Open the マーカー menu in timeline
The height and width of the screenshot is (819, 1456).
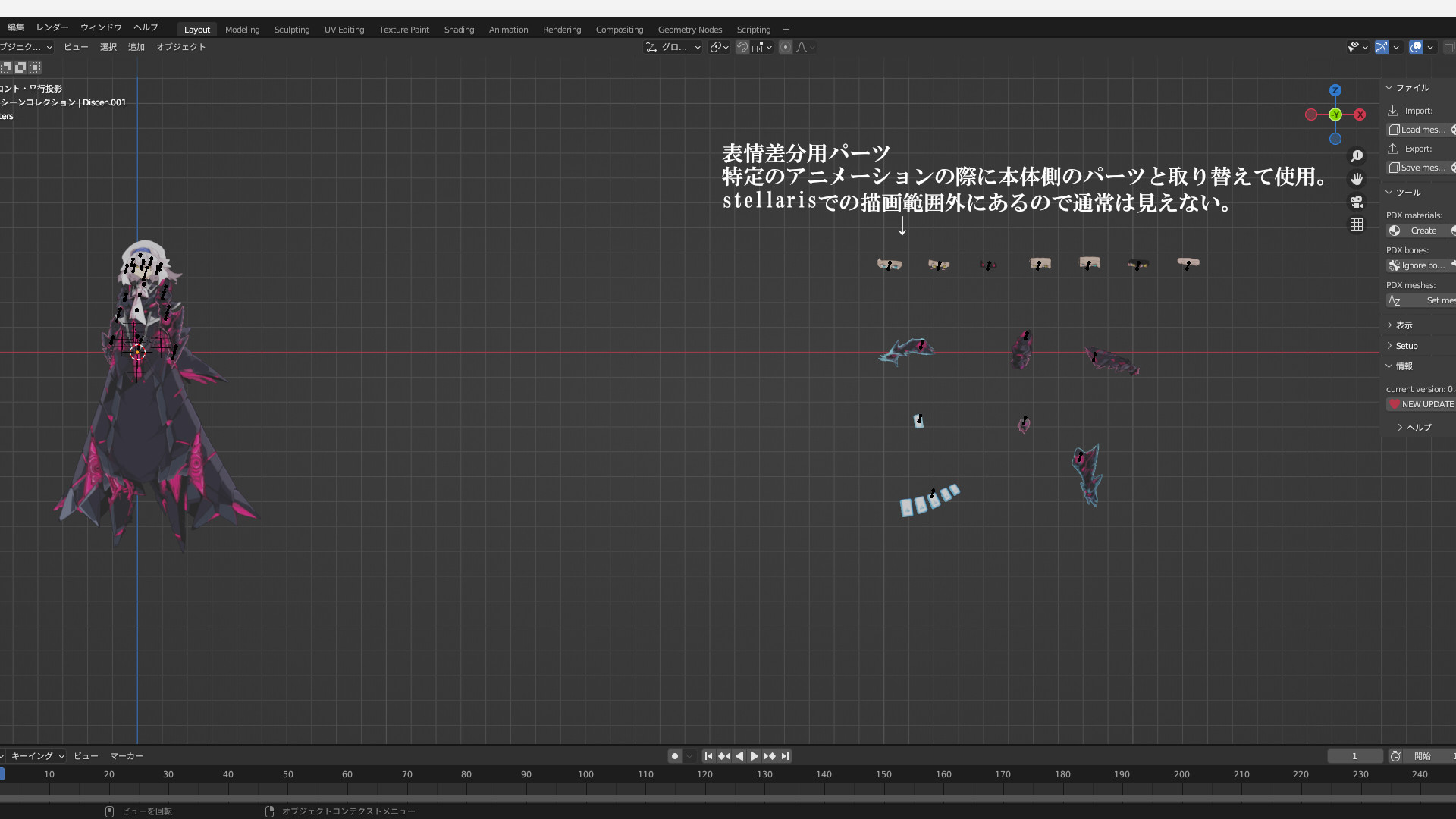click(127, 756)
